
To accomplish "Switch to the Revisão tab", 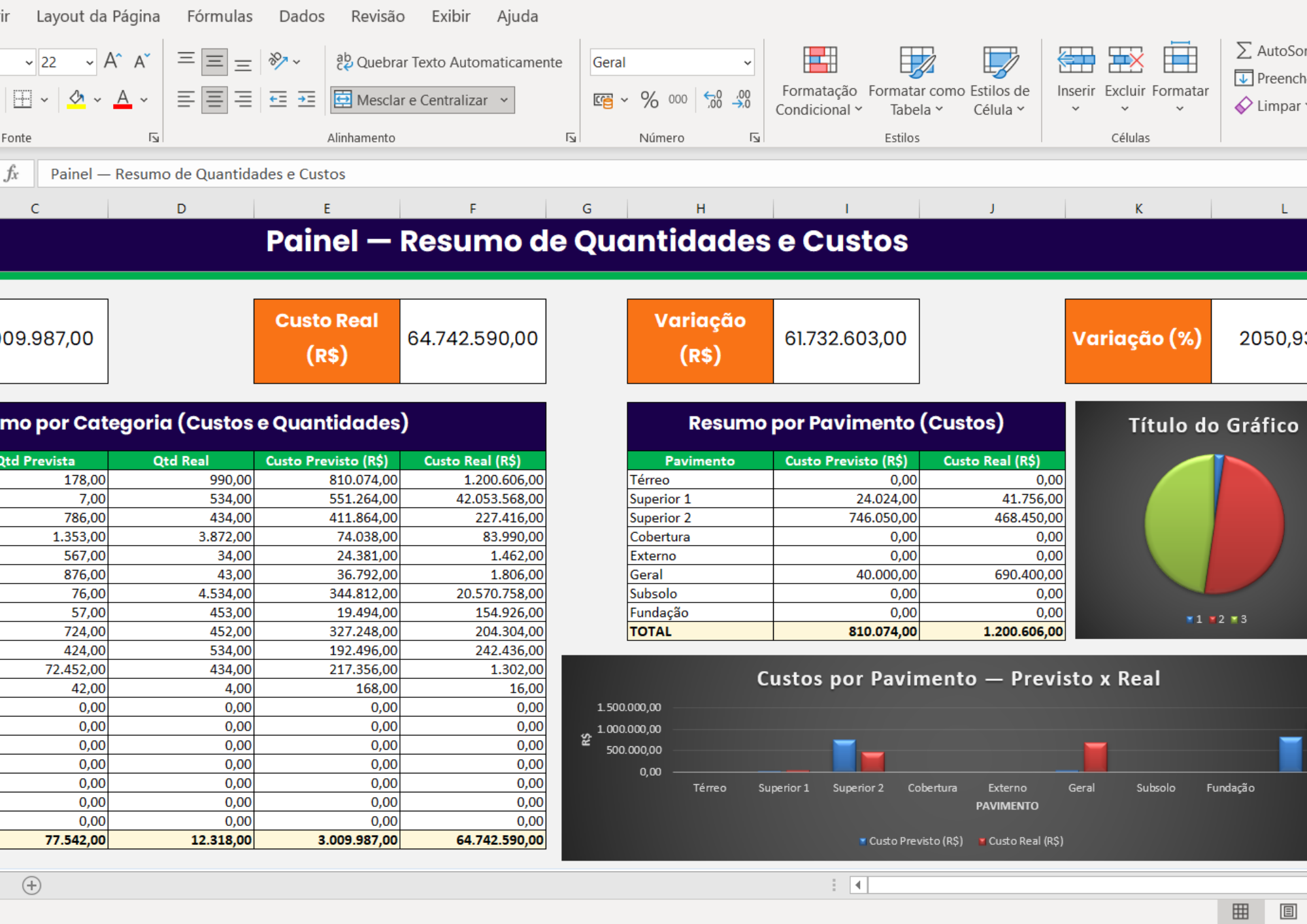I will [x=378, y=16].
